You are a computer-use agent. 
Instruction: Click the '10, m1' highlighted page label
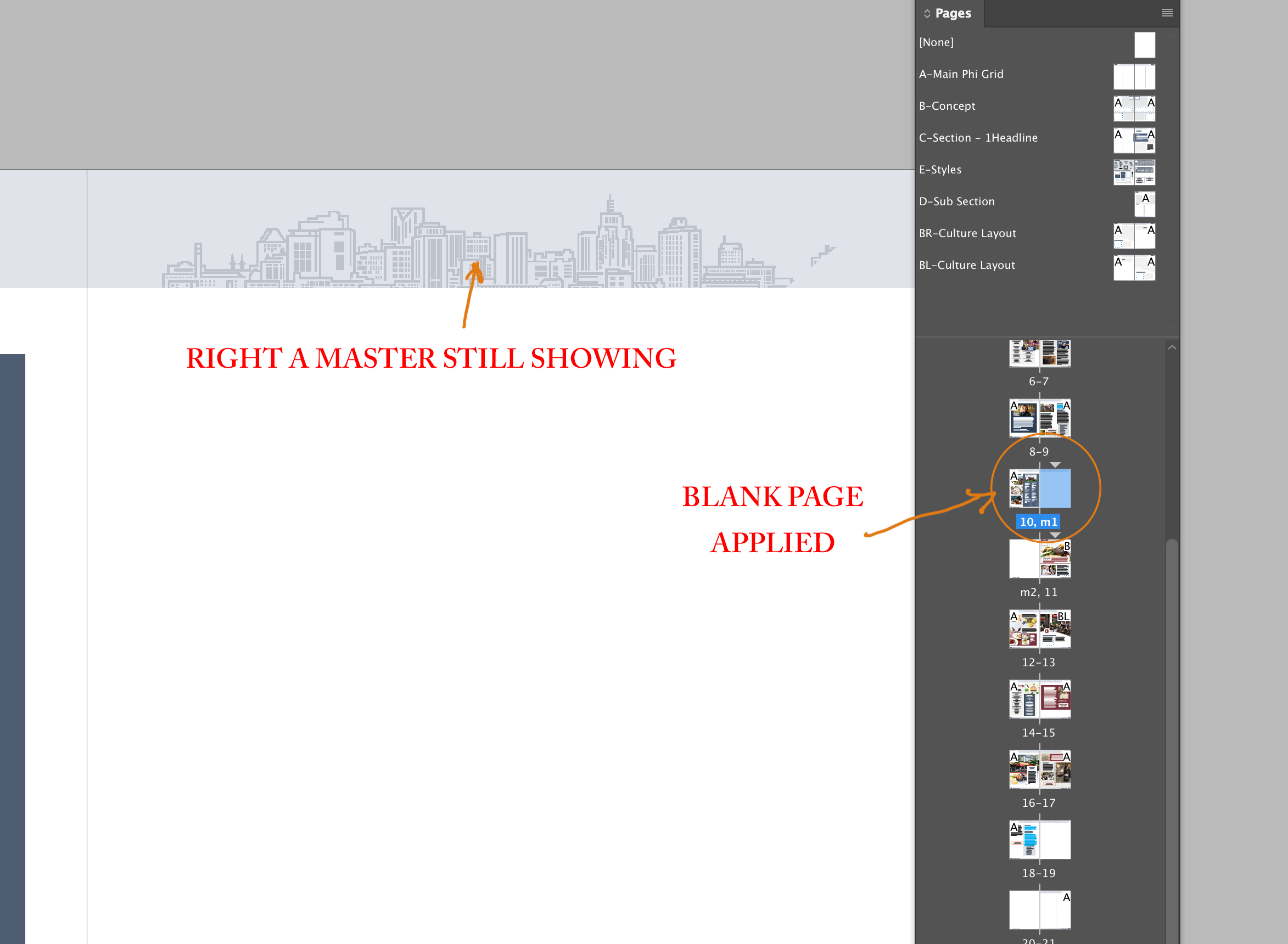point(1038,522)
